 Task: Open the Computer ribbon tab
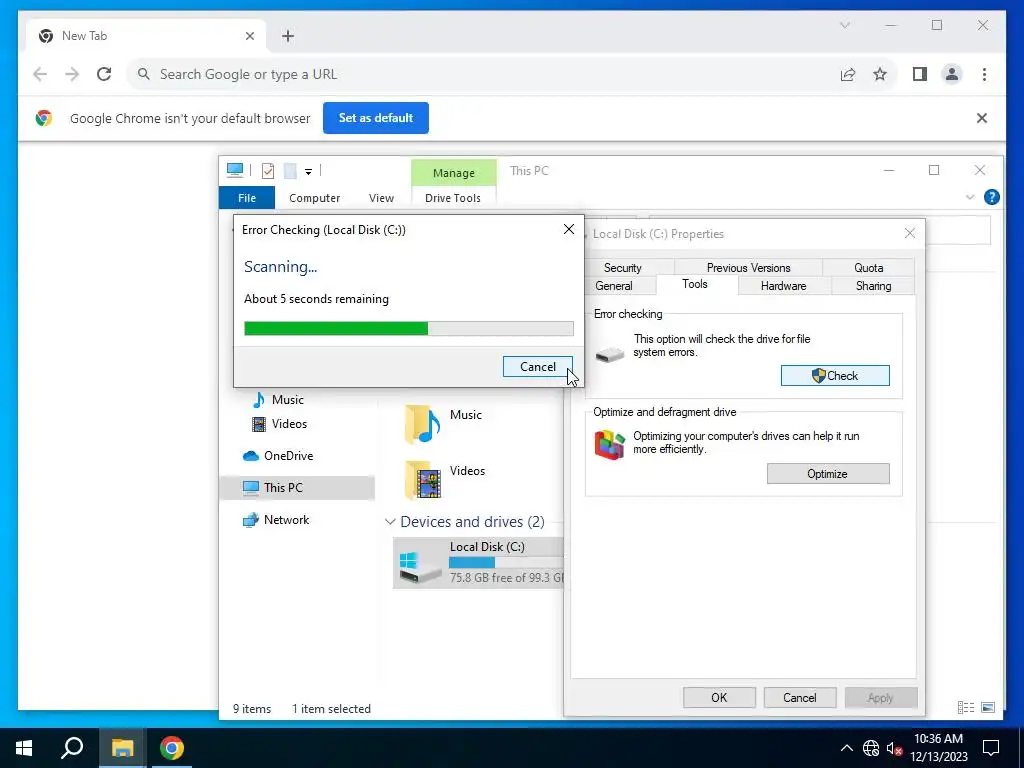tap(314, 198)
